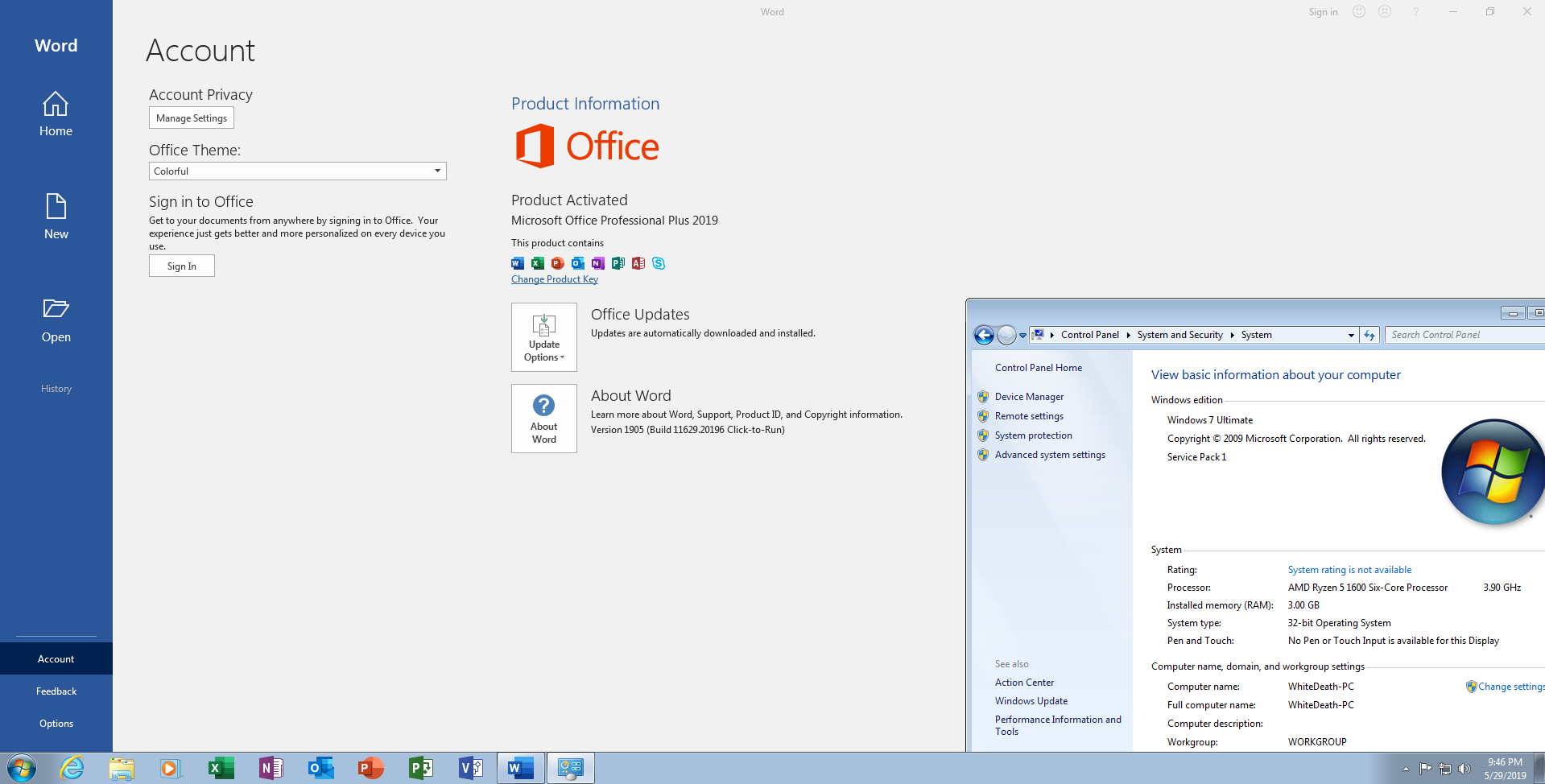Launch PowerPoint from taskbar
1545x784 pixels.
(x=370, y=768)
